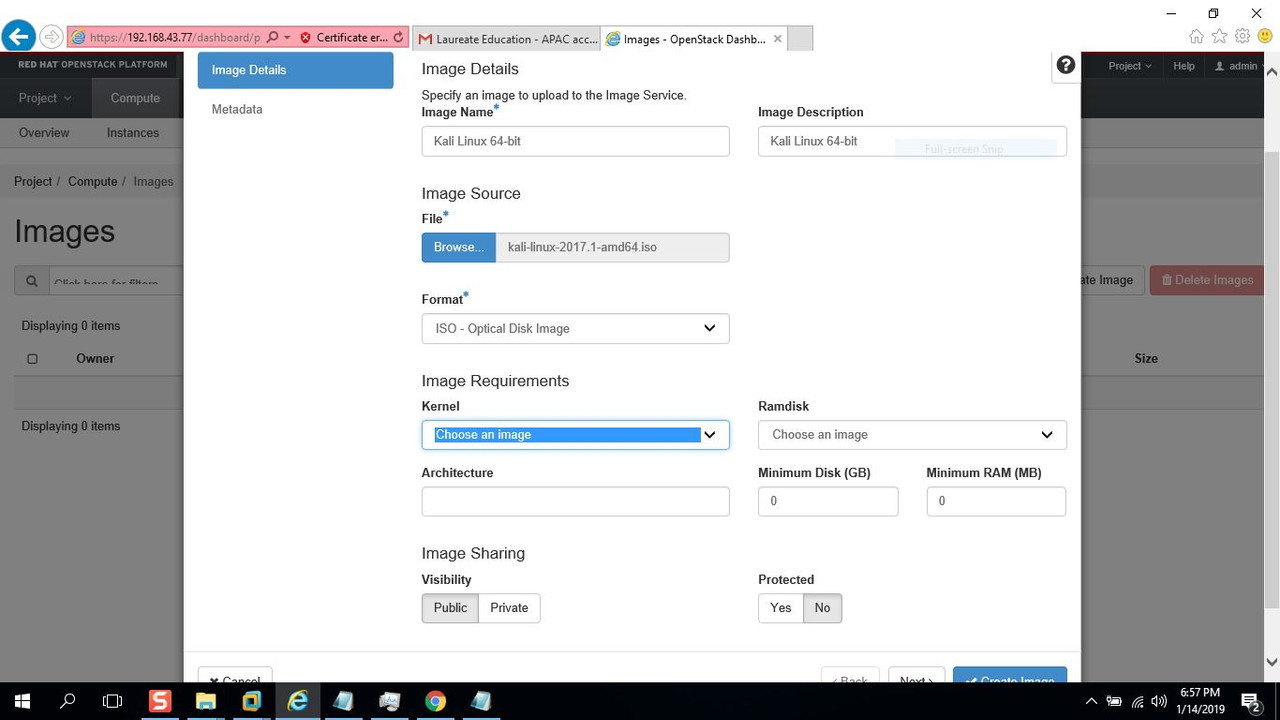This screenshot has height=720, width=1280.
Task: Open the red S application in taskbar
Action: (160, 701)
